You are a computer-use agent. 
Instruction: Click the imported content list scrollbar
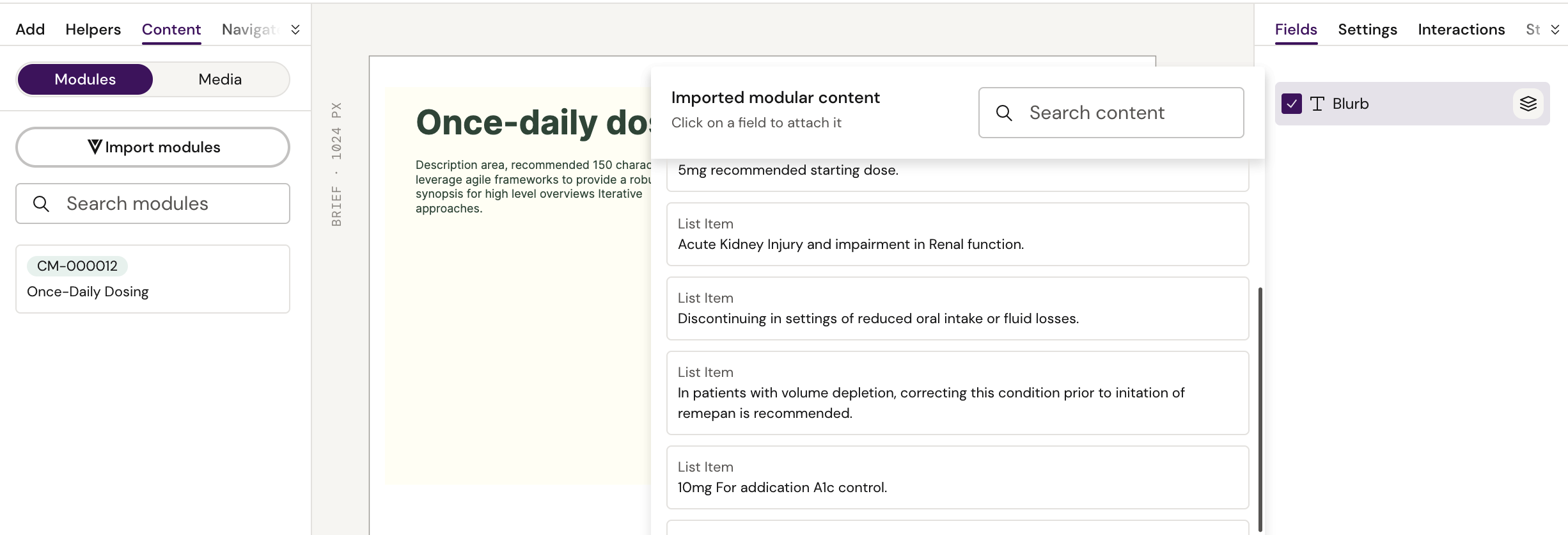(x=1260, y=410)
